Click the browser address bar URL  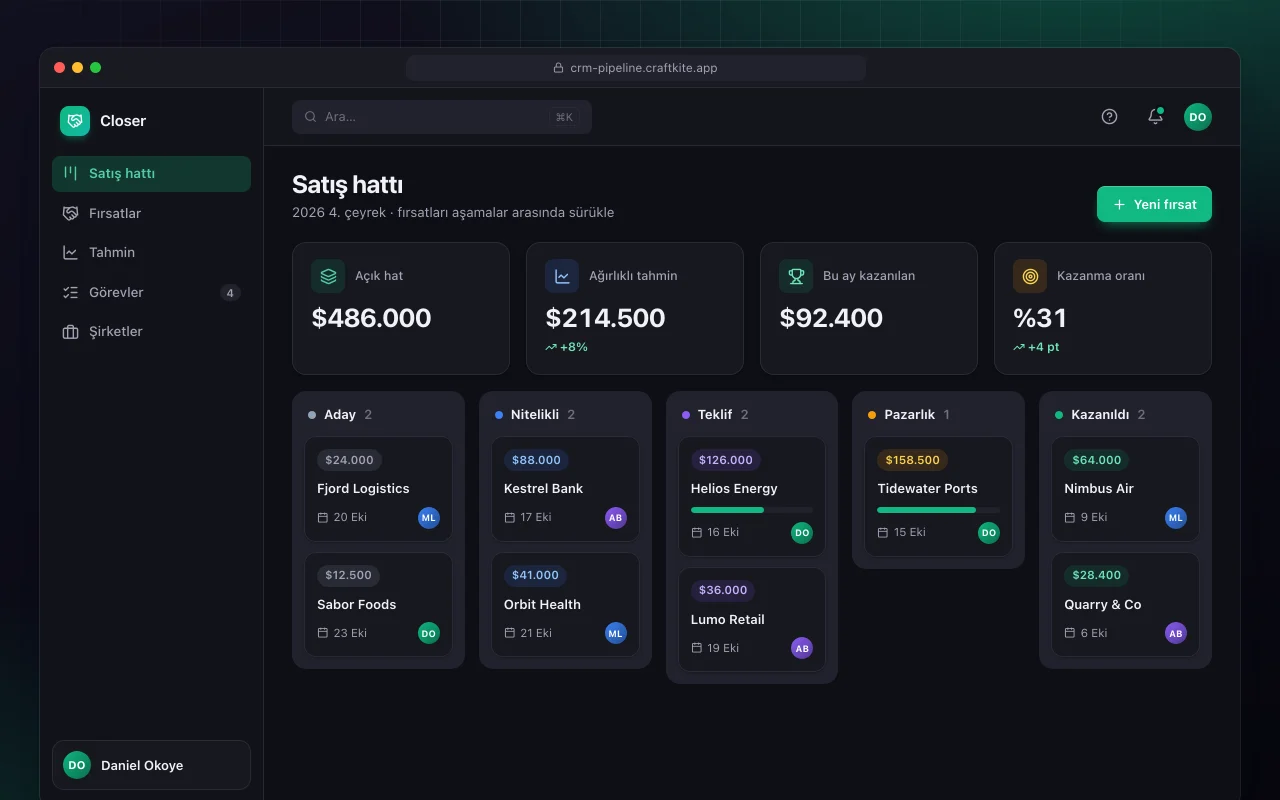pyautogui.click(x=636, y=68)
